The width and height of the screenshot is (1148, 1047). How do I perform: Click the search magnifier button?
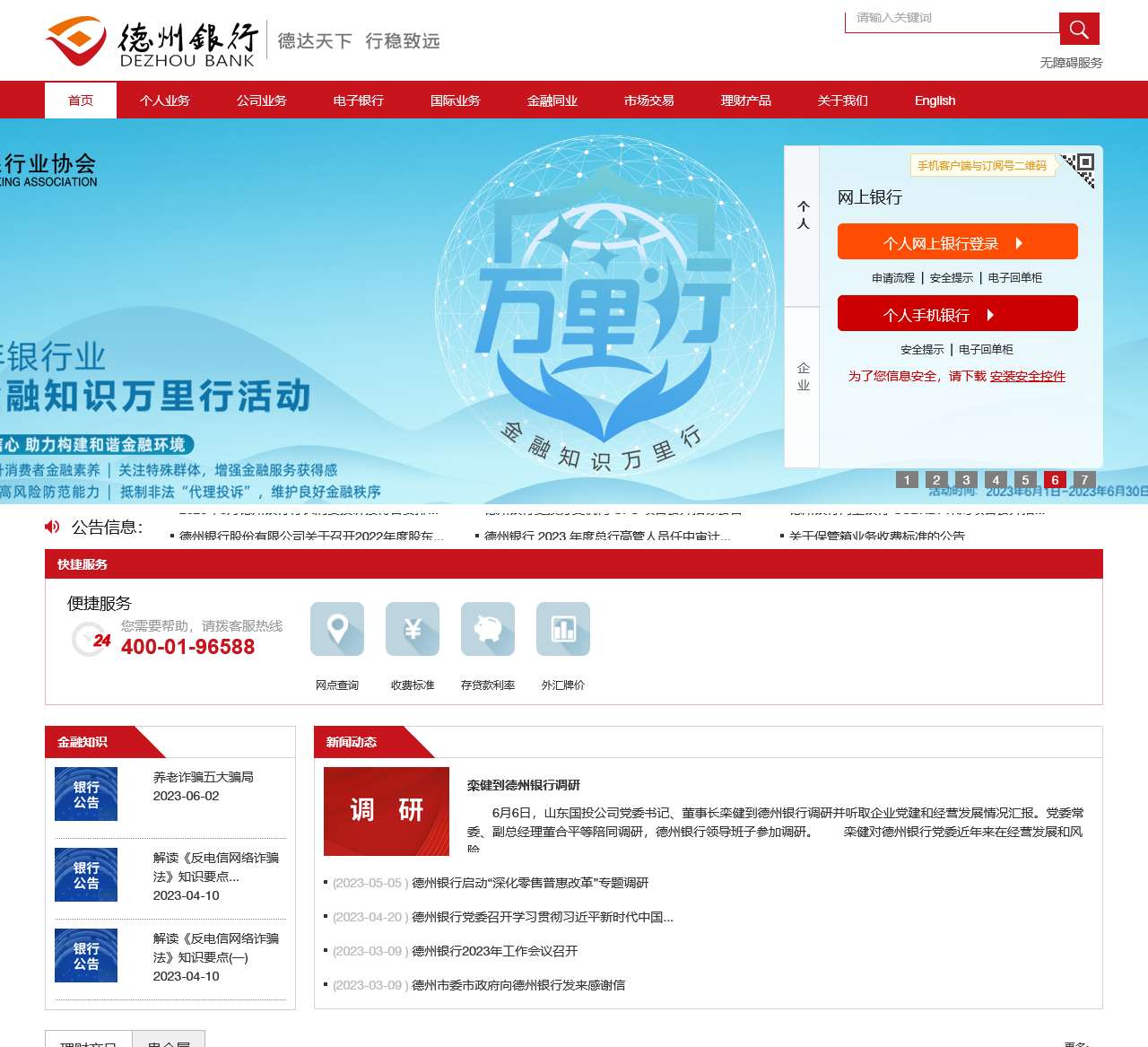coord(1079,29)
